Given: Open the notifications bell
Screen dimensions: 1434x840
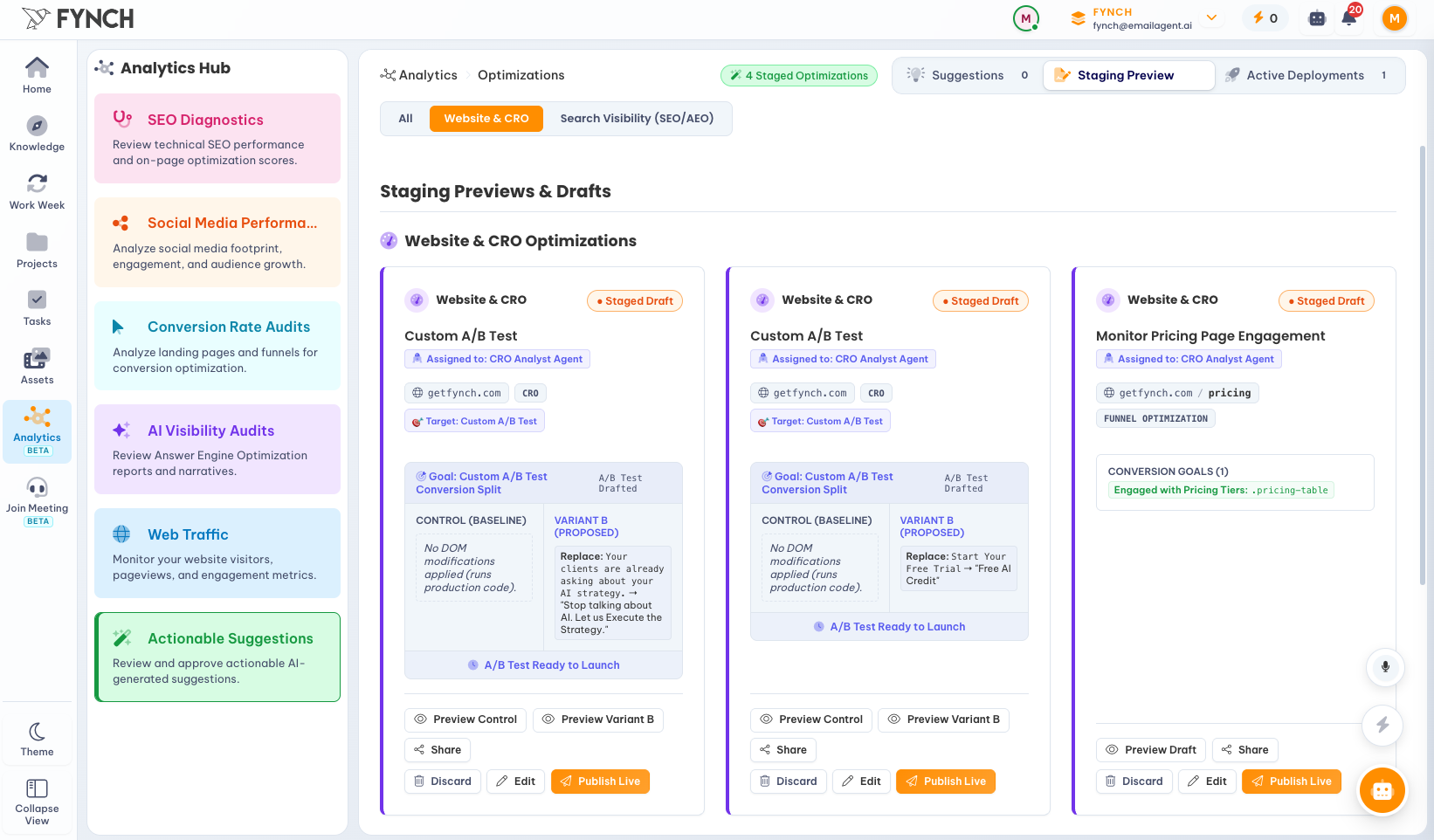Looking at the screenshot, I should tap(1349, 17).
